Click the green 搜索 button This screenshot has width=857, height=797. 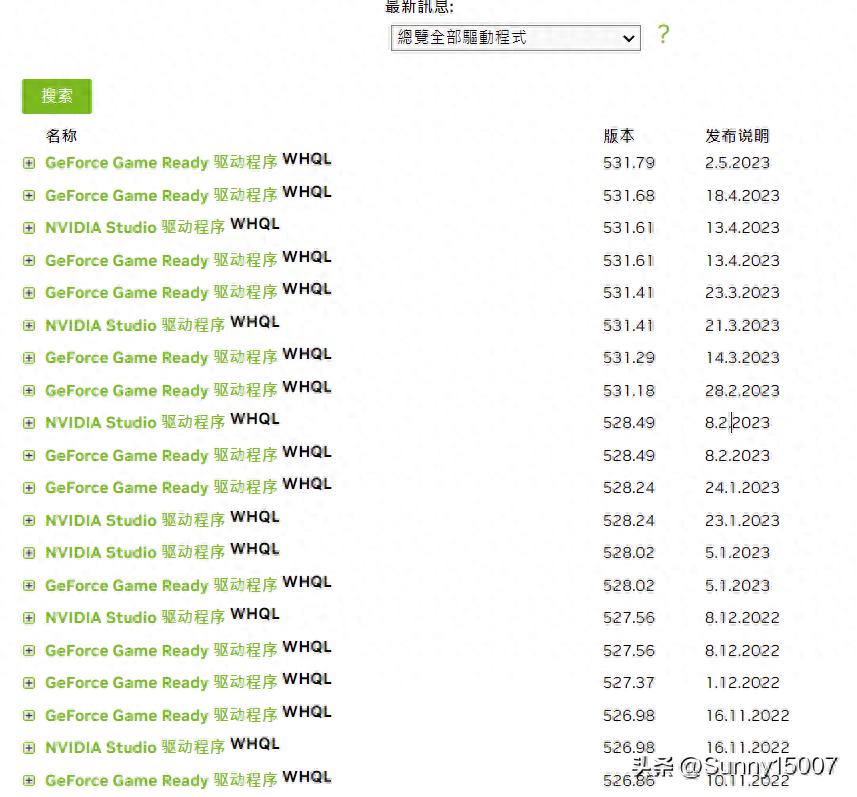point(57,96)
